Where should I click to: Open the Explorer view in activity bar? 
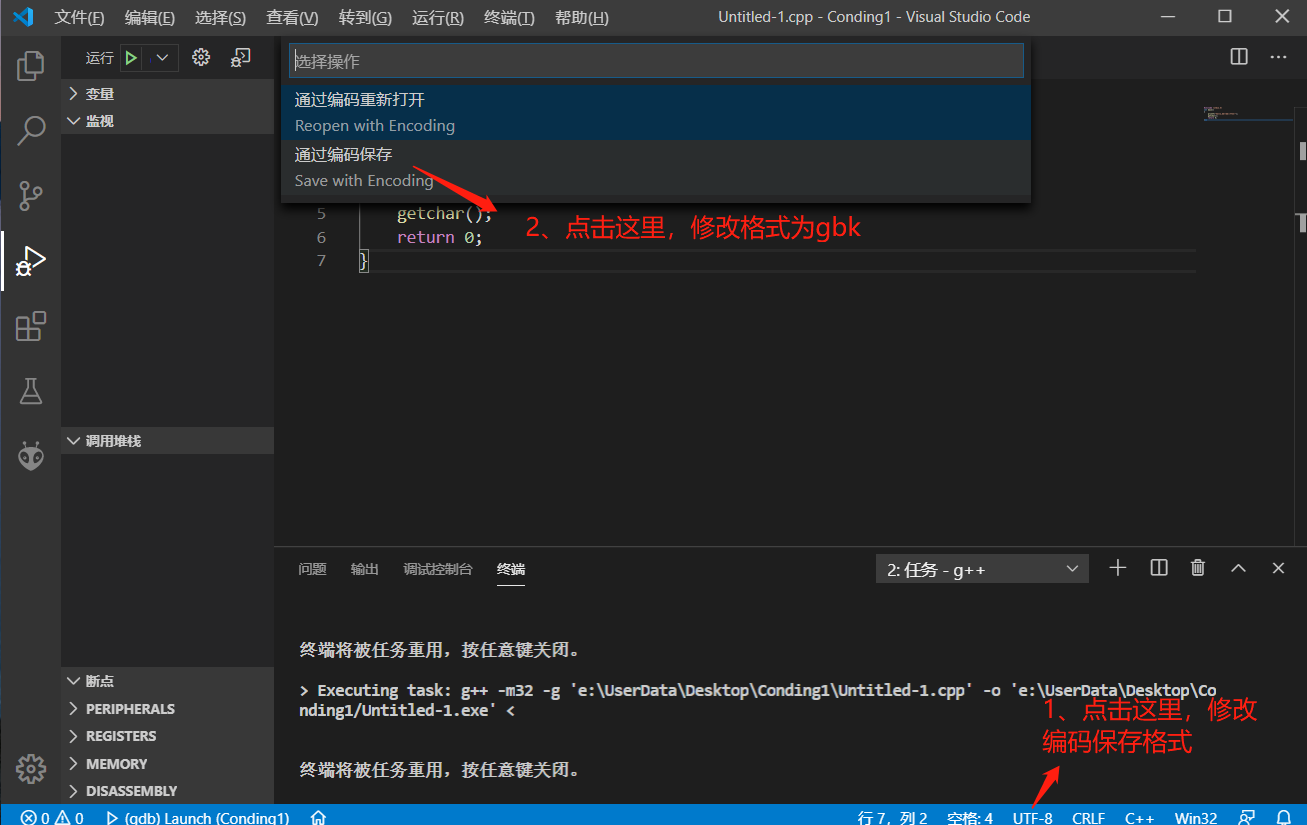[31, 66]
